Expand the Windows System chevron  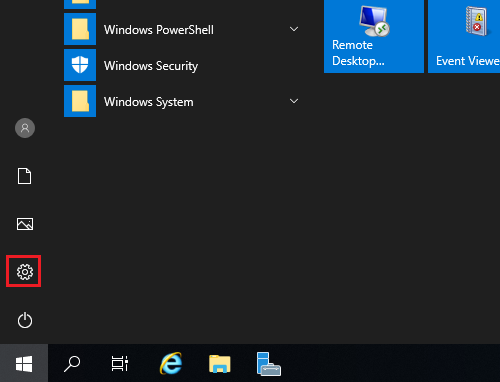tap(294, 101)
